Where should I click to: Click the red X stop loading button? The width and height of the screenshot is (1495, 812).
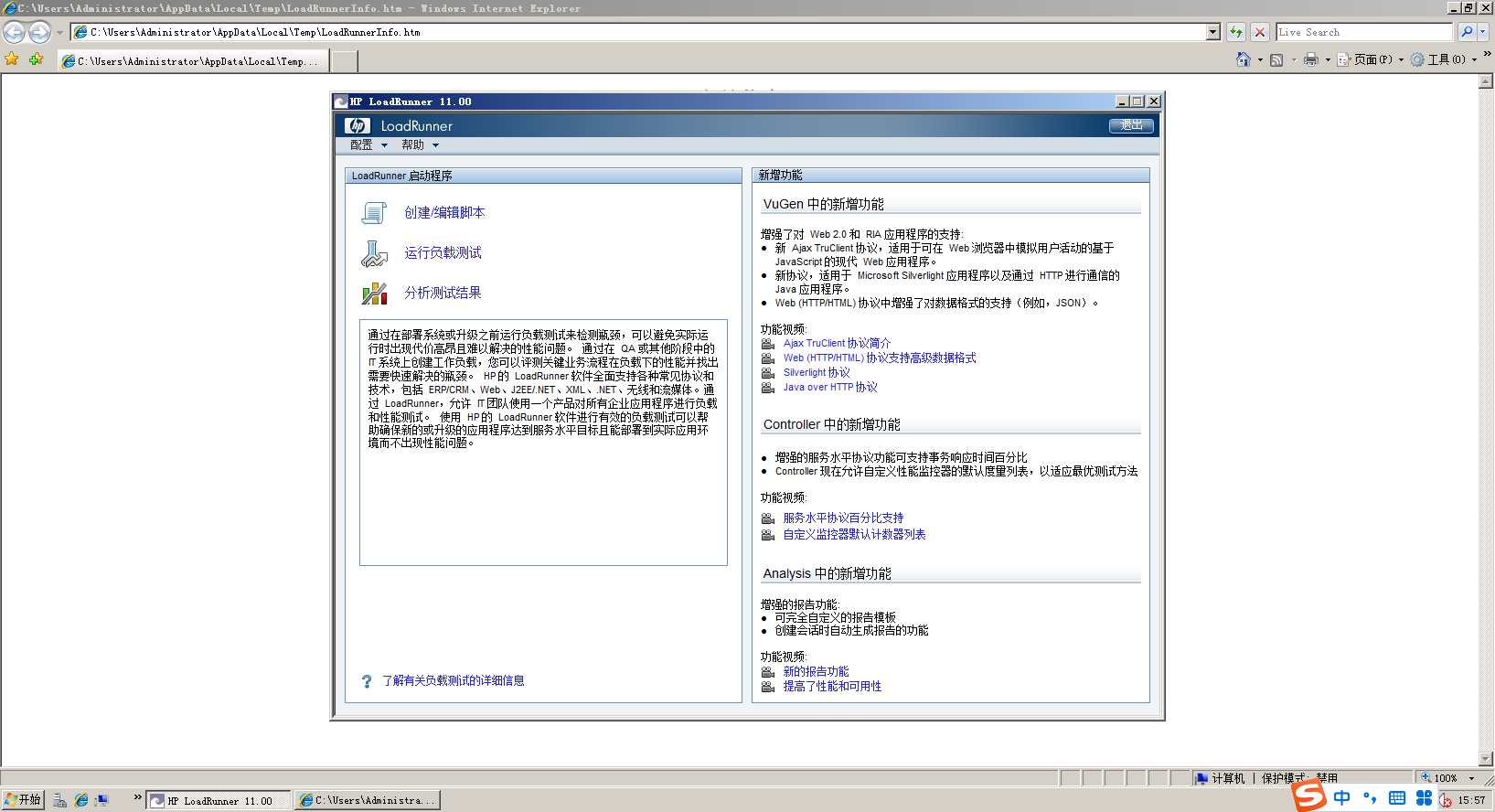click(x=1260, y=32)
